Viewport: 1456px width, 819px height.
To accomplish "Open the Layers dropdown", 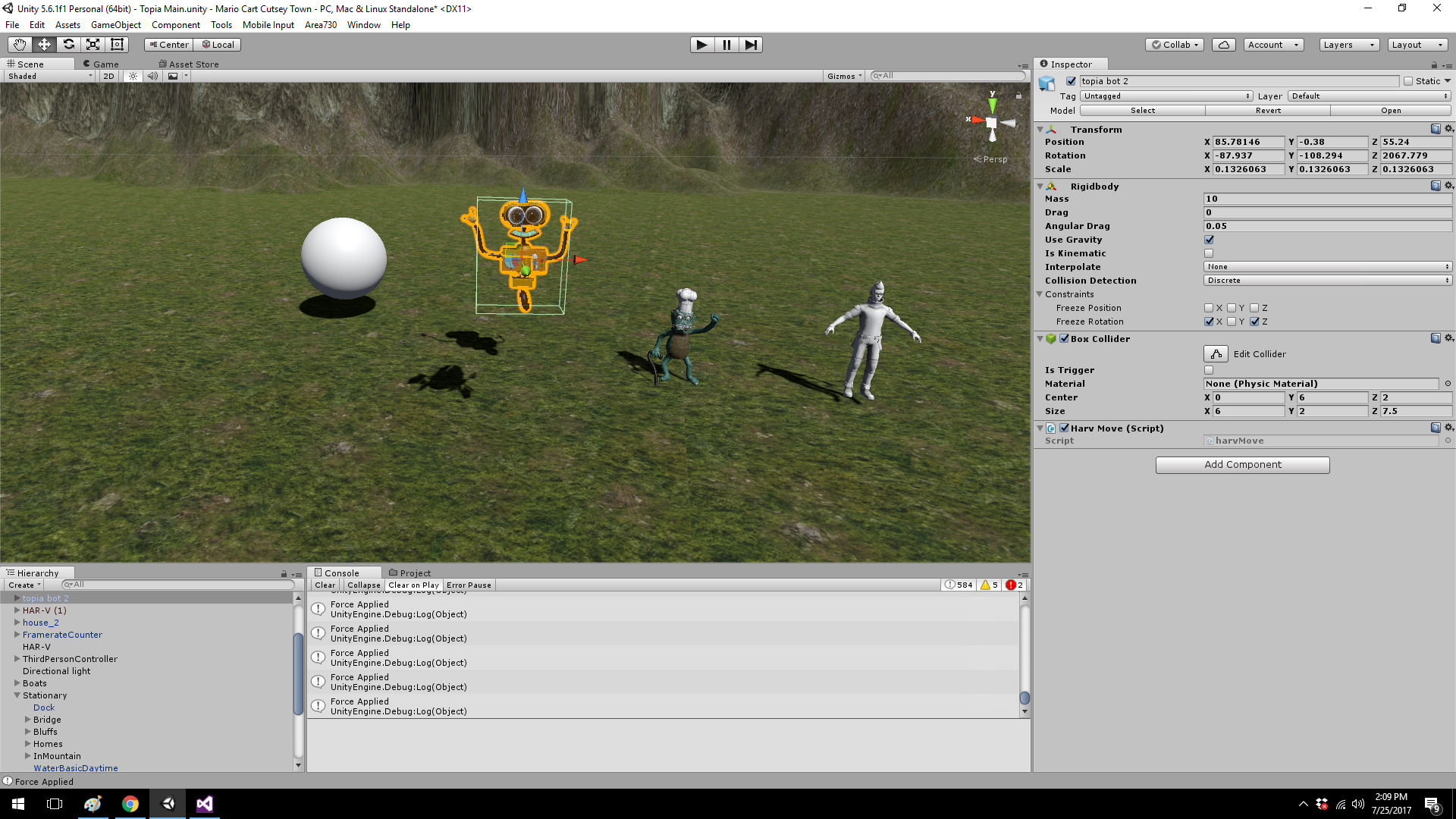I will [x=1348, y=45].
